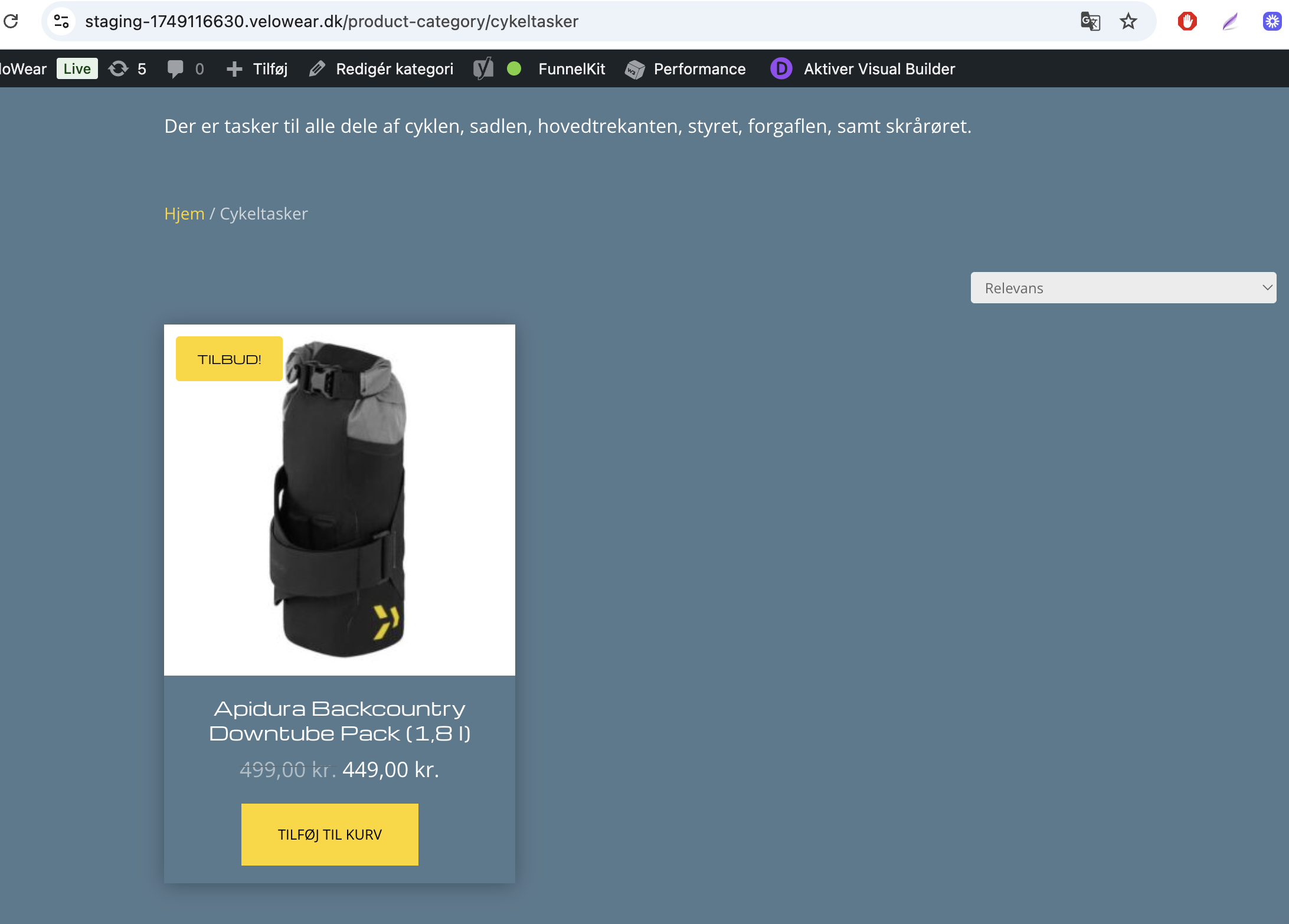
Task: Go to the Hjem breadcrumb link
Action: [x=184, y=214]
